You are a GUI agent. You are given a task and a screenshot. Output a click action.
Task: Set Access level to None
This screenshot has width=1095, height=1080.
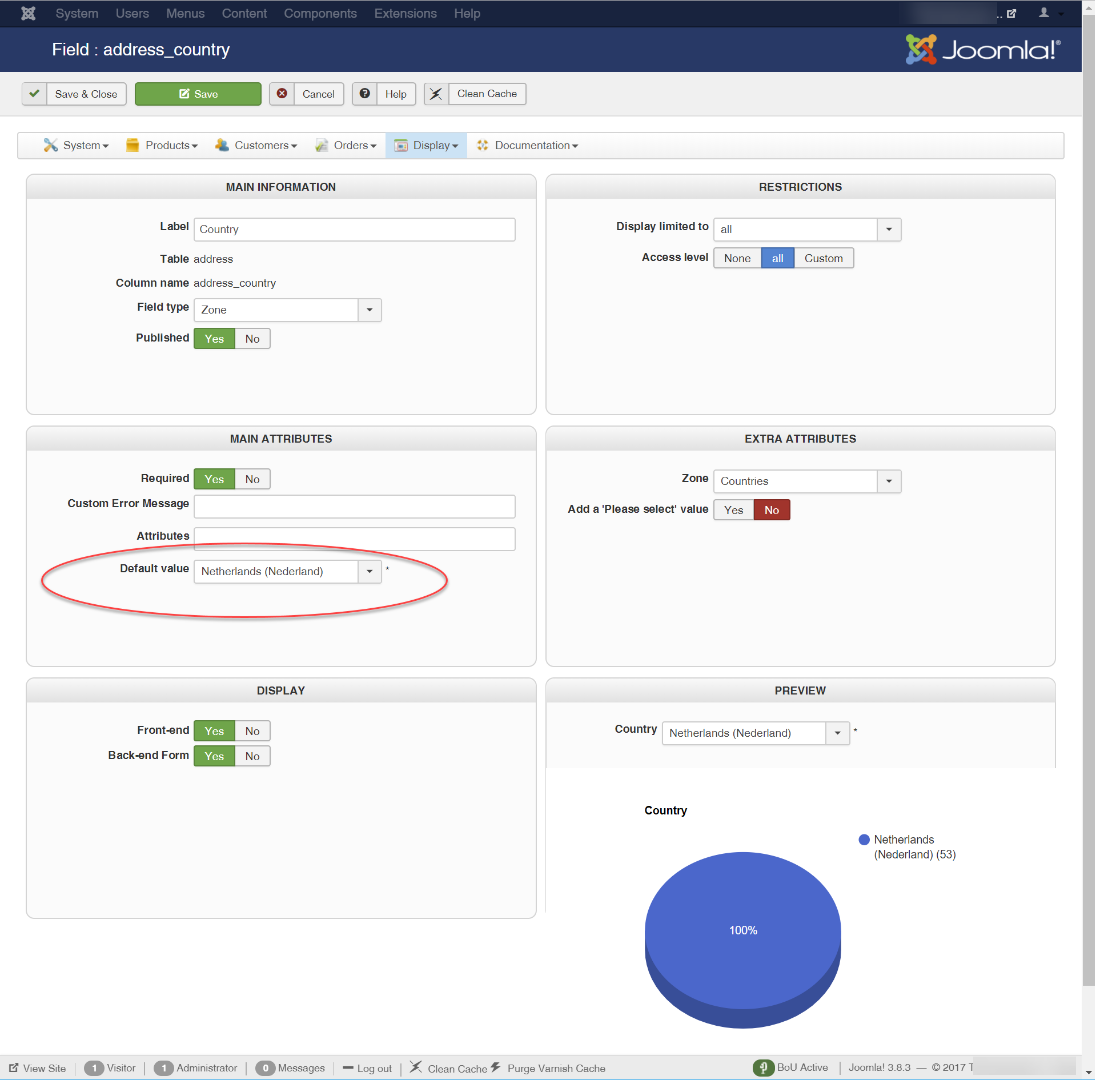[737, 258]
